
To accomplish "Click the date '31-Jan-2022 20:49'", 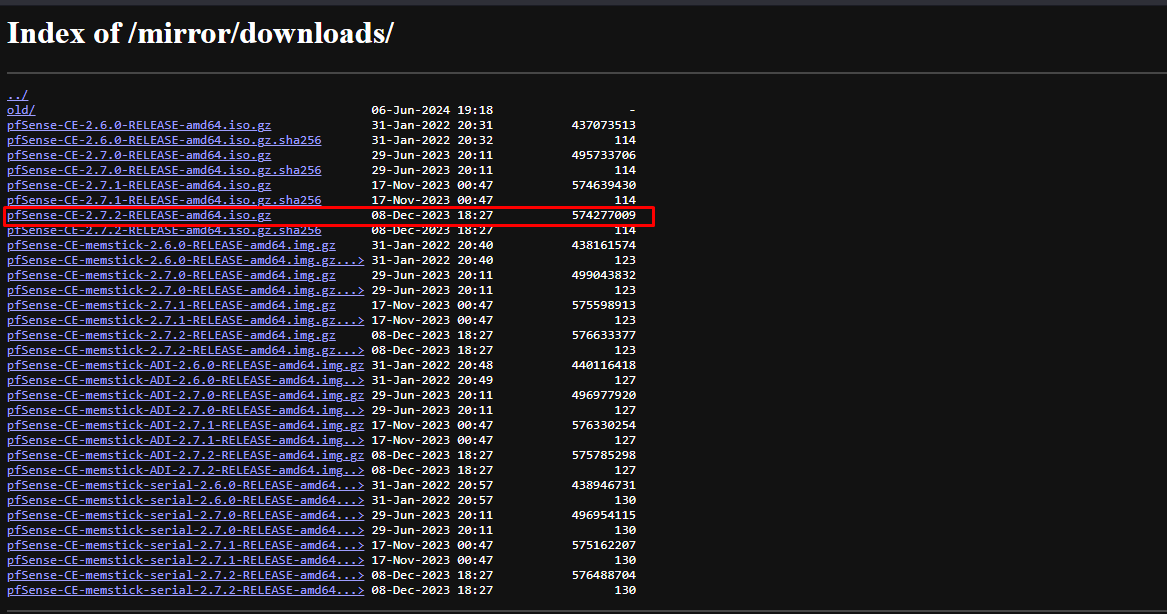I will (x=432, y=380).
